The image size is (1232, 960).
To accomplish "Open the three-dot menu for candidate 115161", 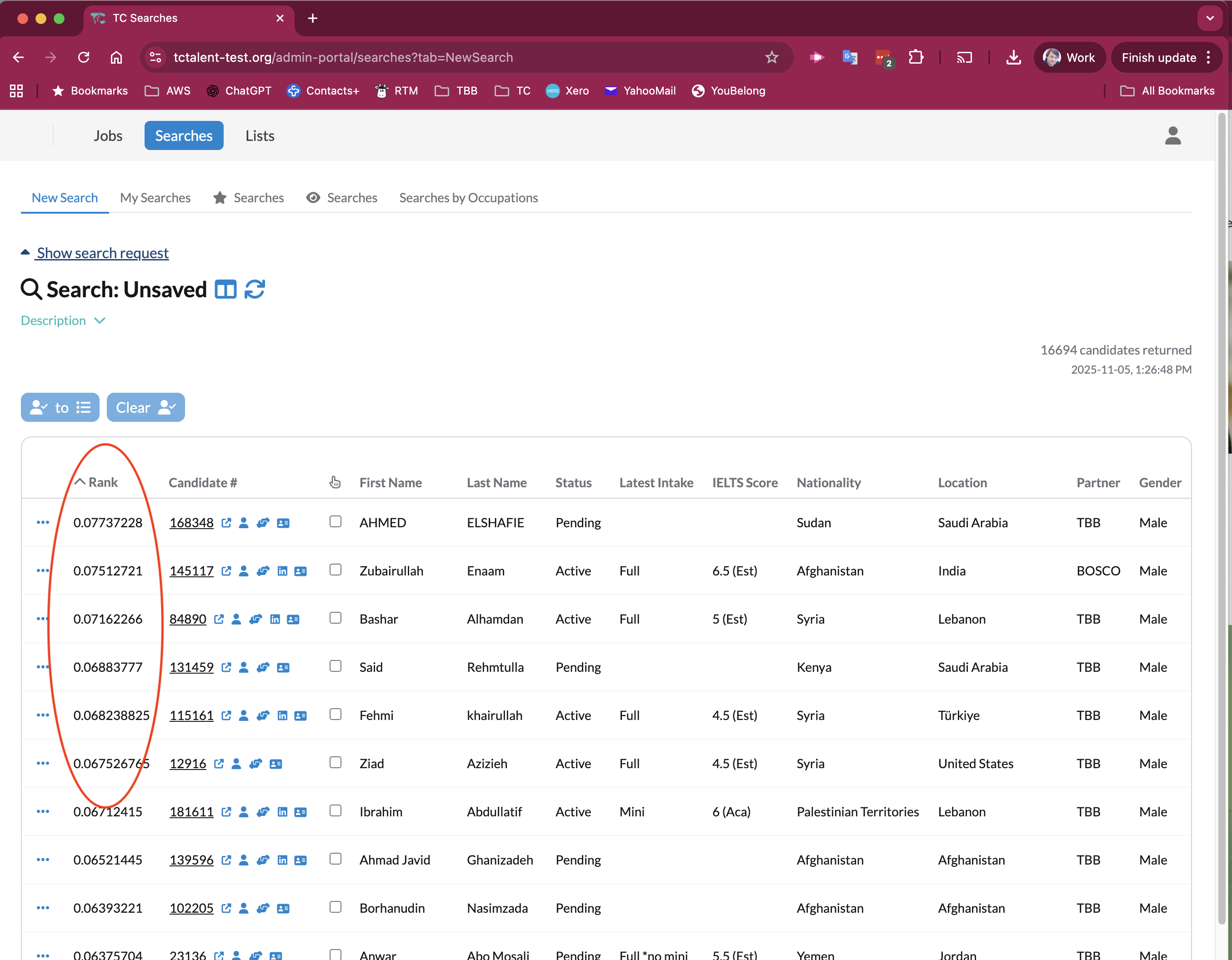I will (43, 715).
